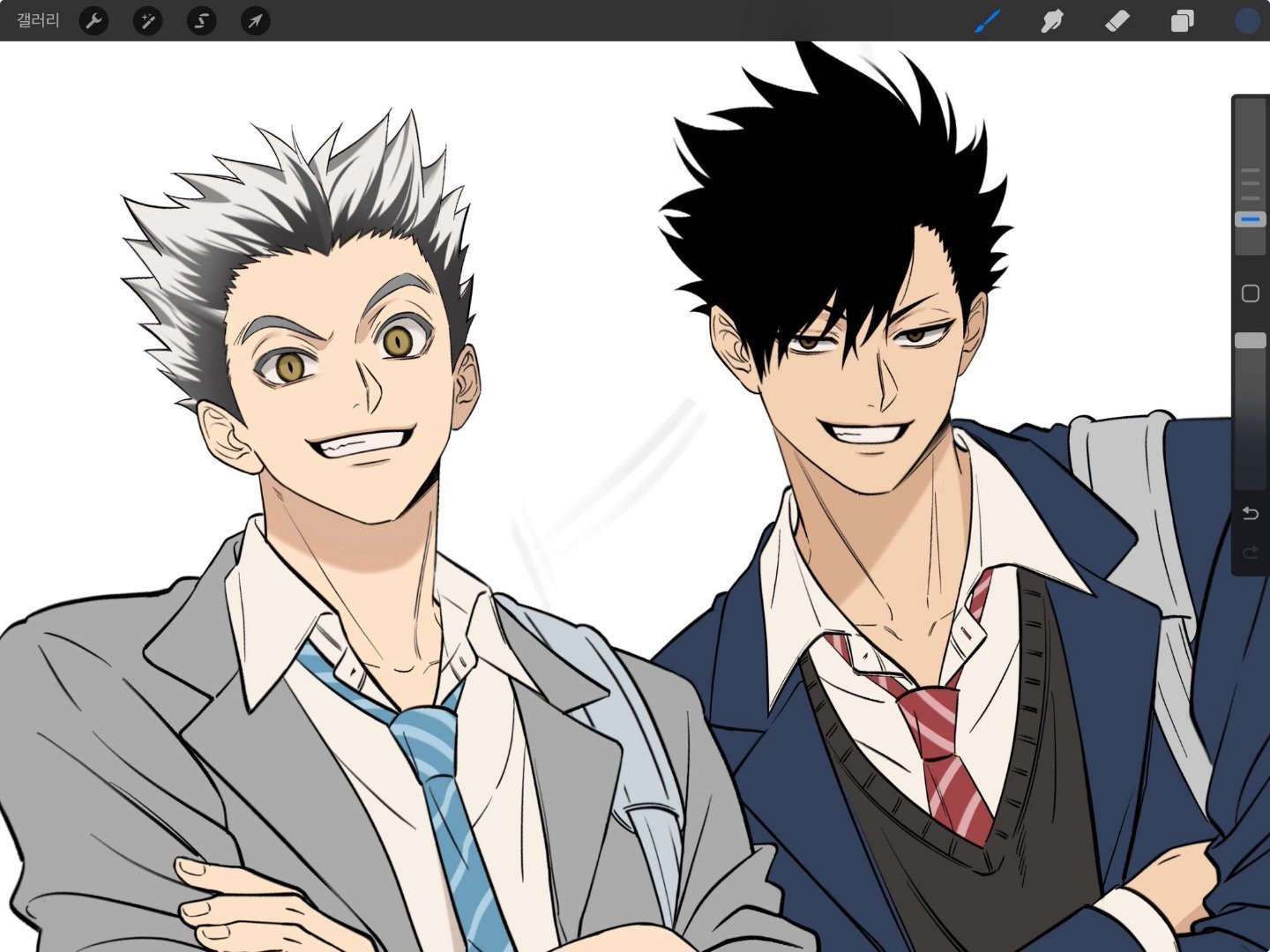Redo the last undone action
This screenshot has width=1270, height=952.
pyautogui.click(x=1250, y=553)
